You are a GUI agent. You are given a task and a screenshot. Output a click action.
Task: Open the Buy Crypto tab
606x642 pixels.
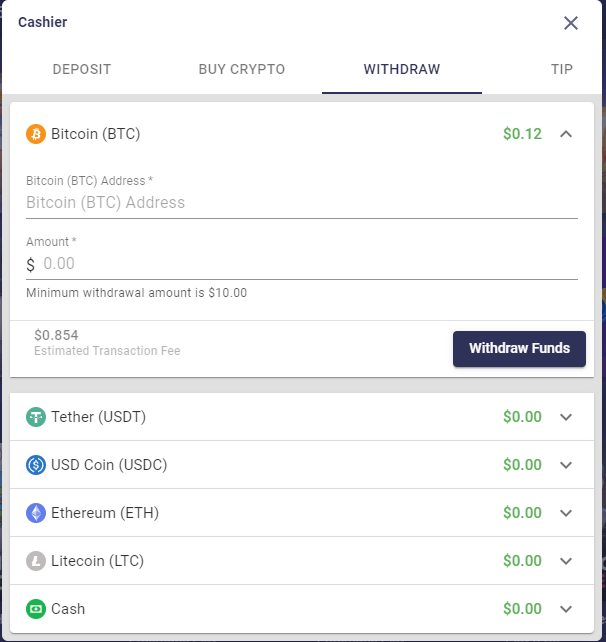tap(242, 69)
